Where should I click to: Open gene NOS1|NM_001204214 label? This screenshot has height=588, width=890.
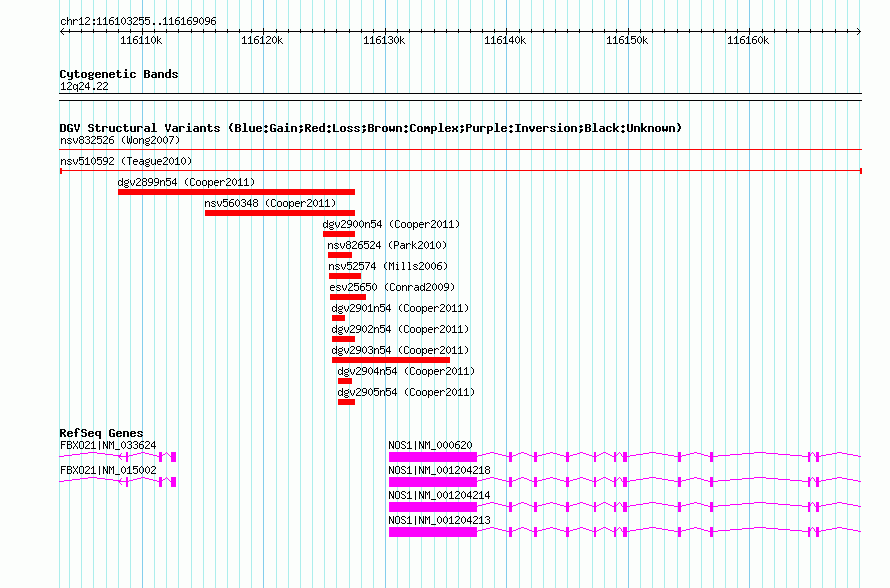click(439, 495)
